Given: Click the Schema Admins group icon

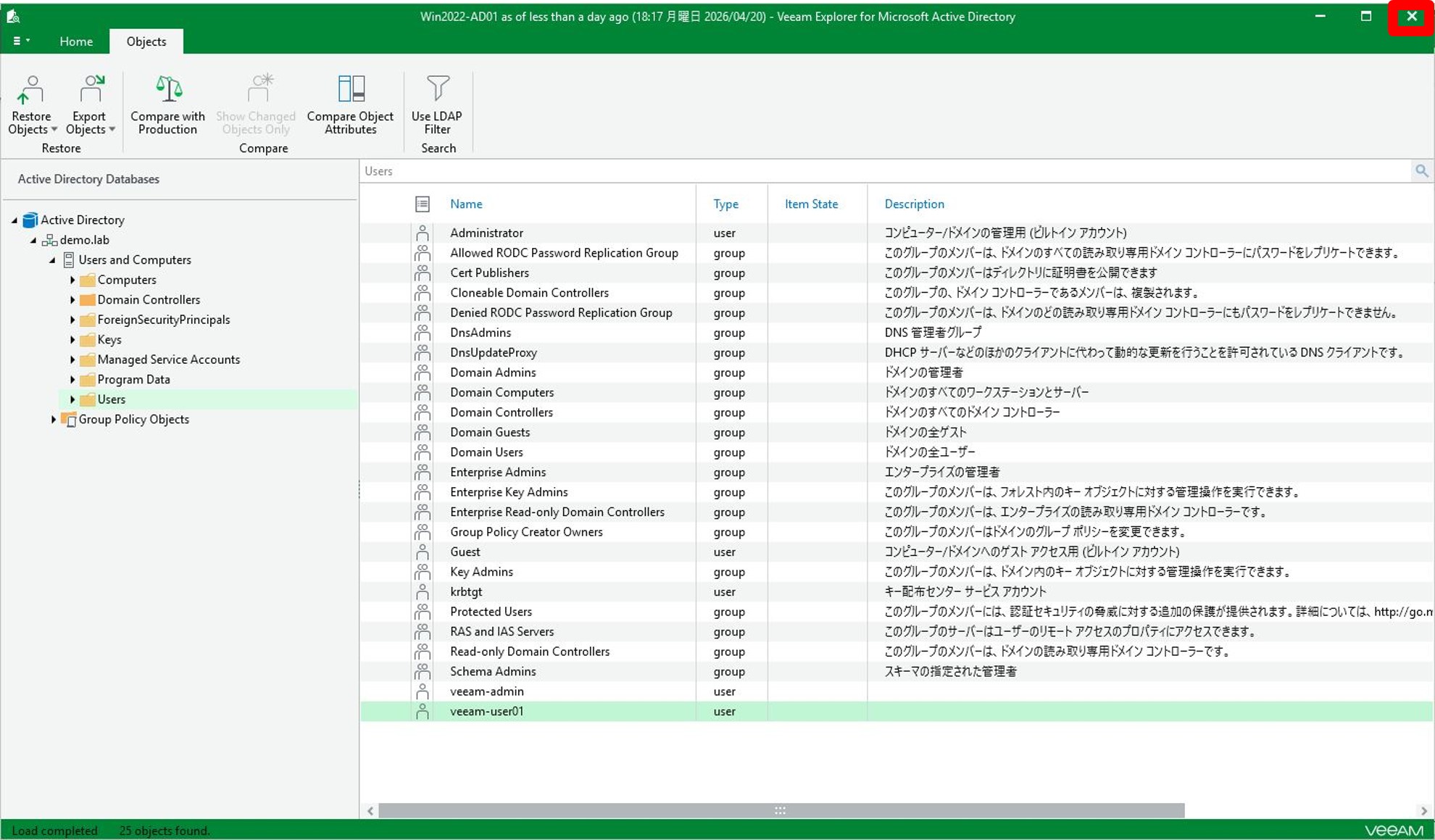Looking at the screenshot, I should pyautogui.click(x=423, y=672).
